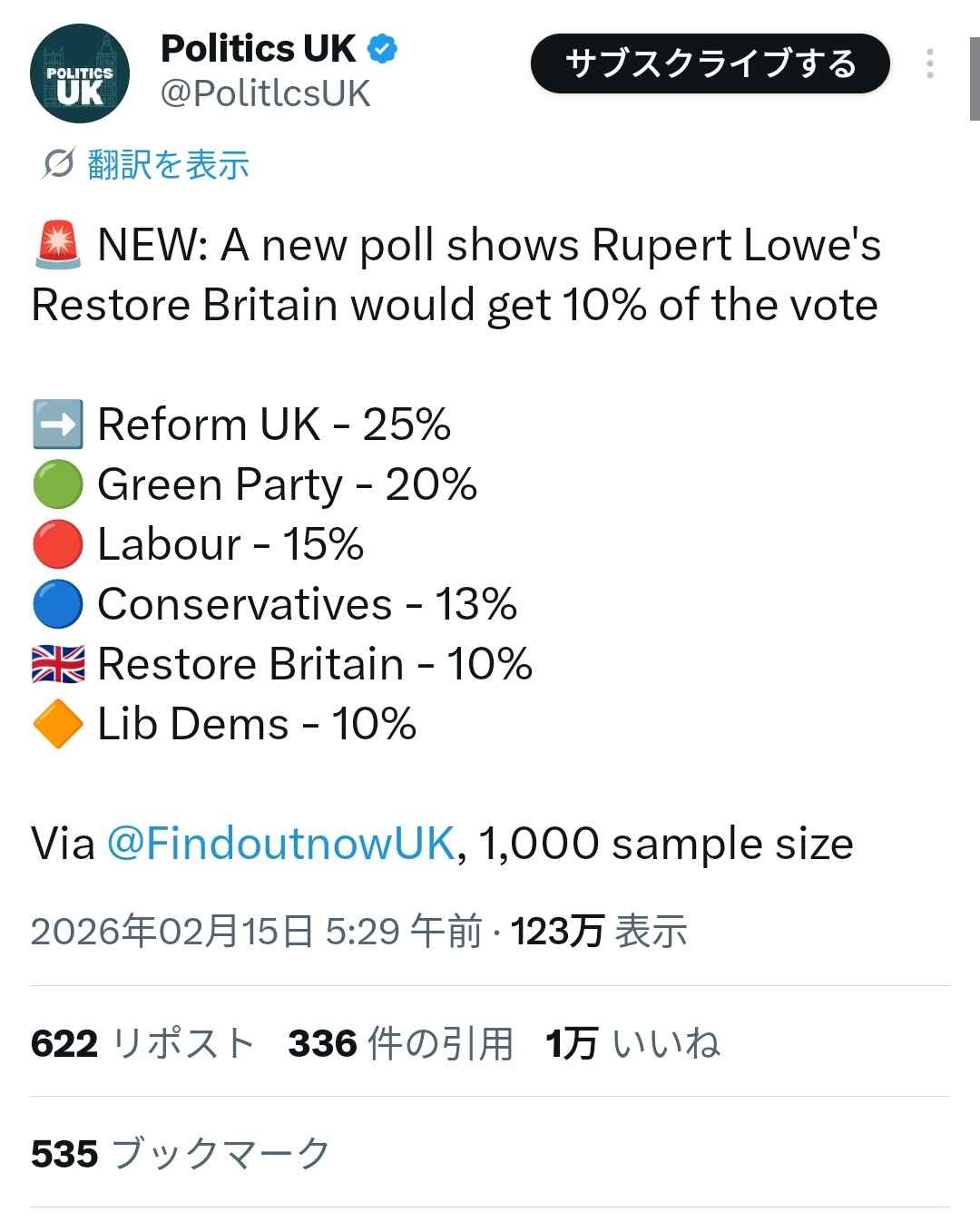The width and height of the screenshot is (980, 1221).
Task: View the 622 リポスト reposts list
Action: 142,1043
